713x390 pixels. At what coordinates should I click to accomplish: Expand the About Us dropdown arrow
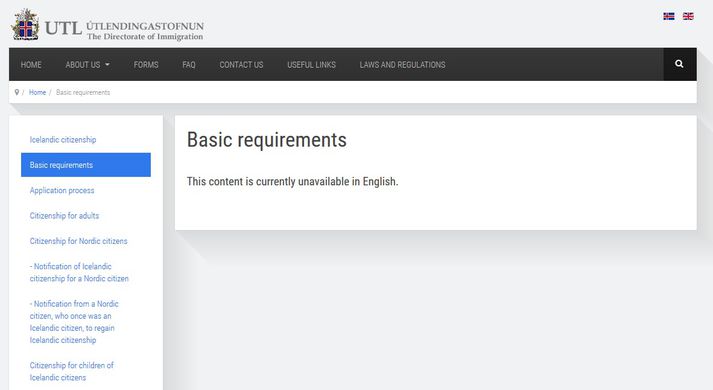click(107, 65)
